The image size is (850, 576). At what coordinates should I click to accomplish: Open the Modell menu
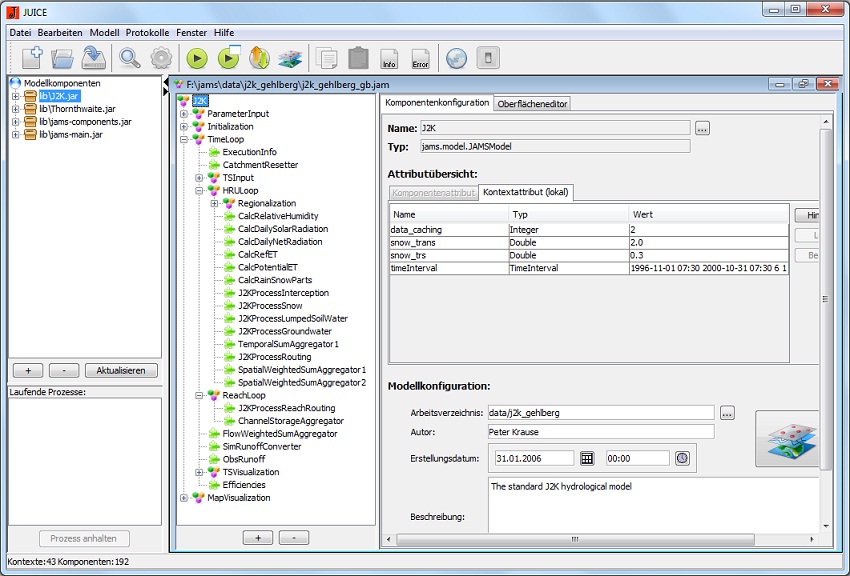105,33
